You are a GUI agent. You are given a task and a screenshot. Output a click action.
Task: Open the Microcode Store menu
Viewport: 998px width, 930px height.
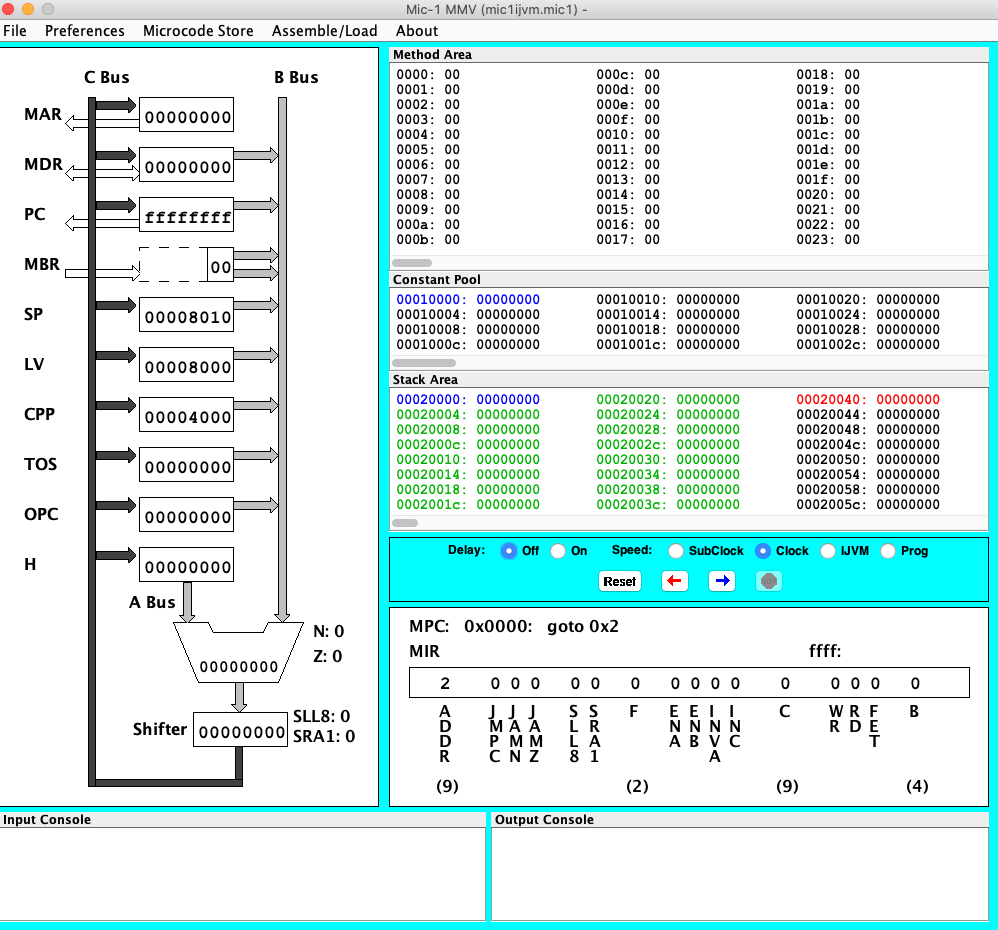coord(198,31)
